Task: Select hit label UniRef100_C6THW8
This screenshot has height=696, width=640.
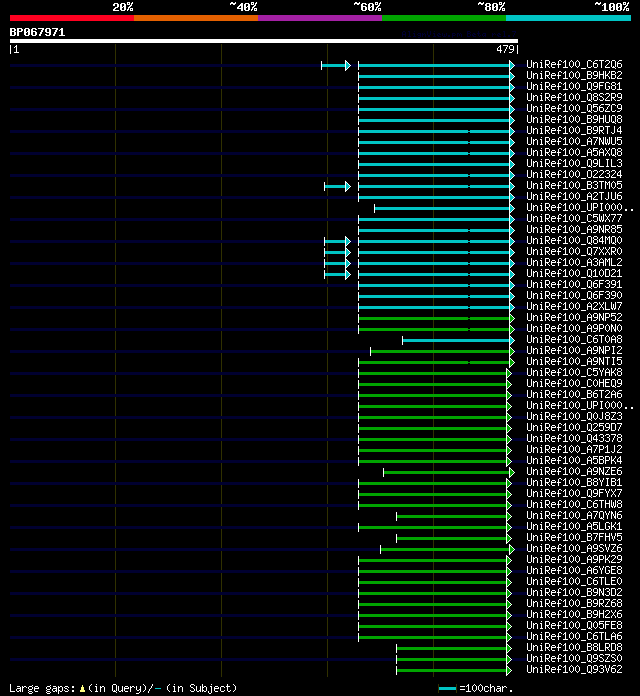Action: [574, 504]
